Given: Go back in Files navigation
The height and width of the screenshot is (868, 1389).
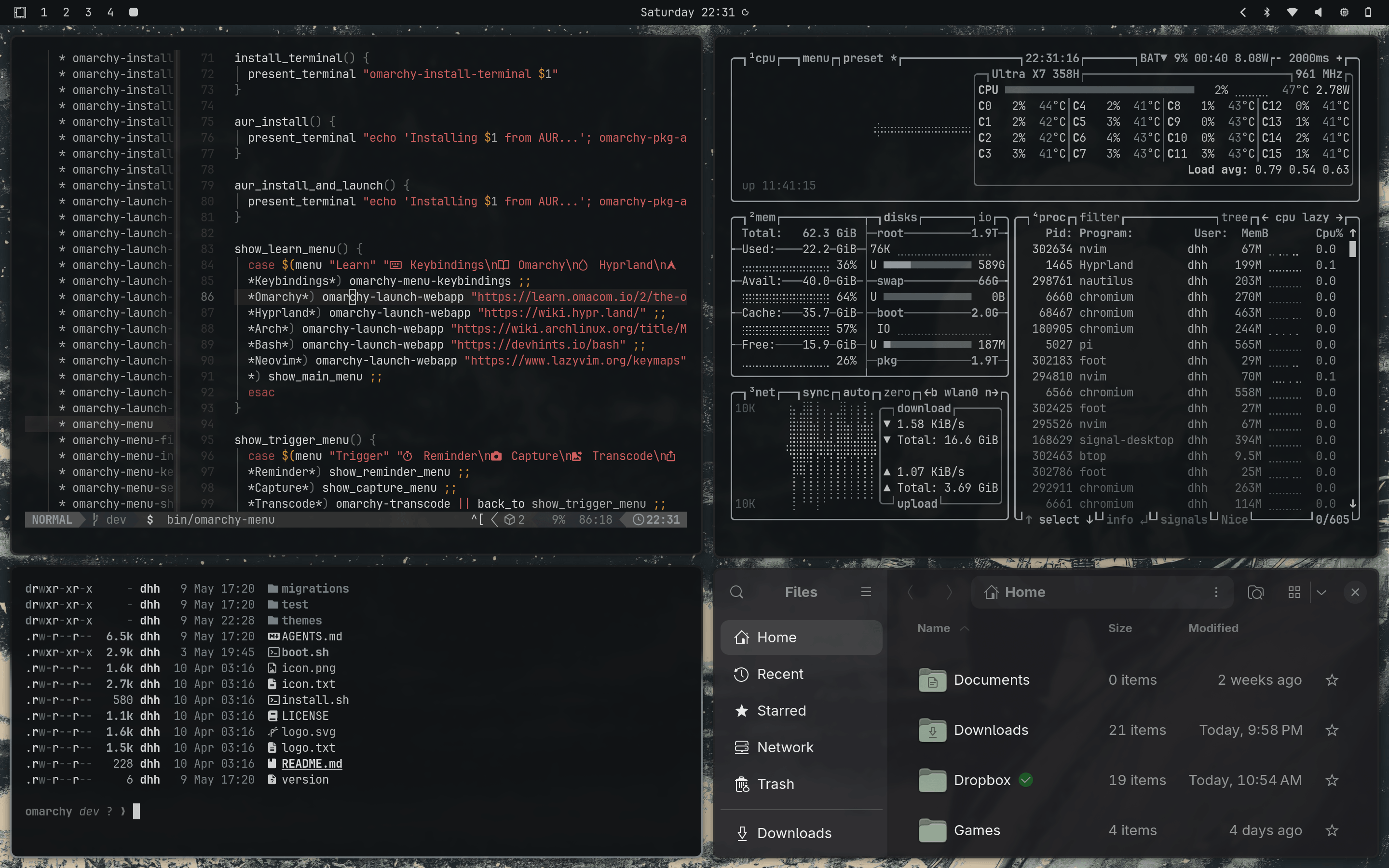Looking at the screenshot, I should coord(910,592).
